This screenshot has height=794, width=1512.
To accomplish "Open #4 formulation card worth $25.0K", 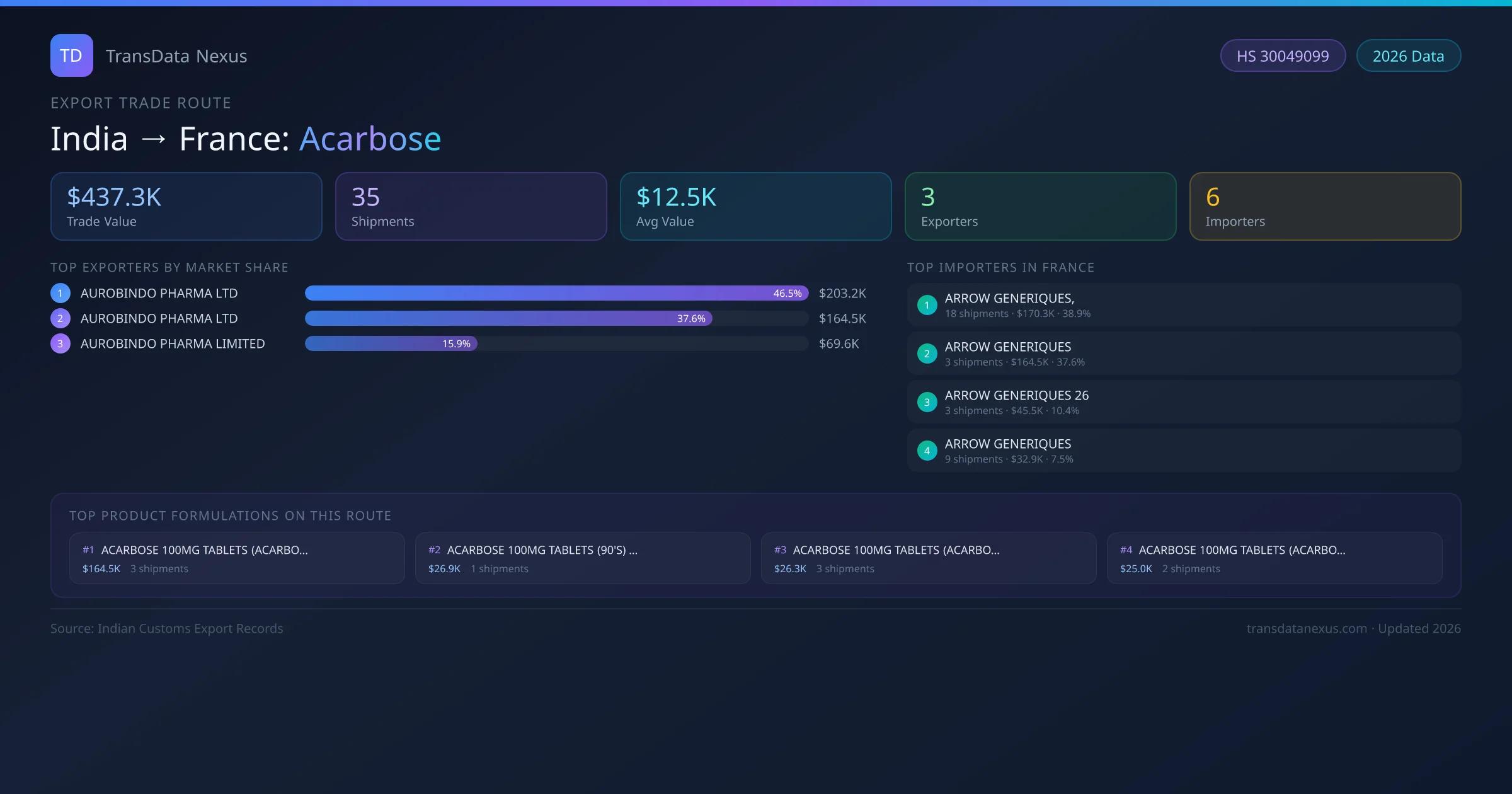I will (1274, 558).
